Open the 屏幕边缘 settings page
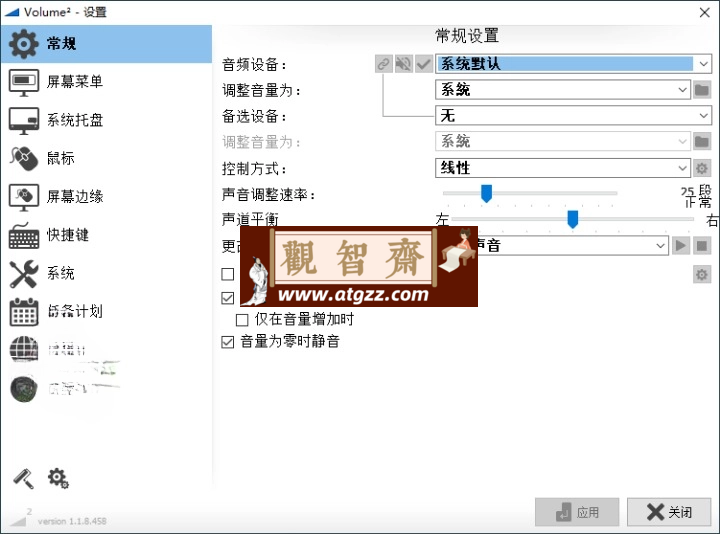The width and height of the screenshot is (720, 534). (x=106, y=197)
